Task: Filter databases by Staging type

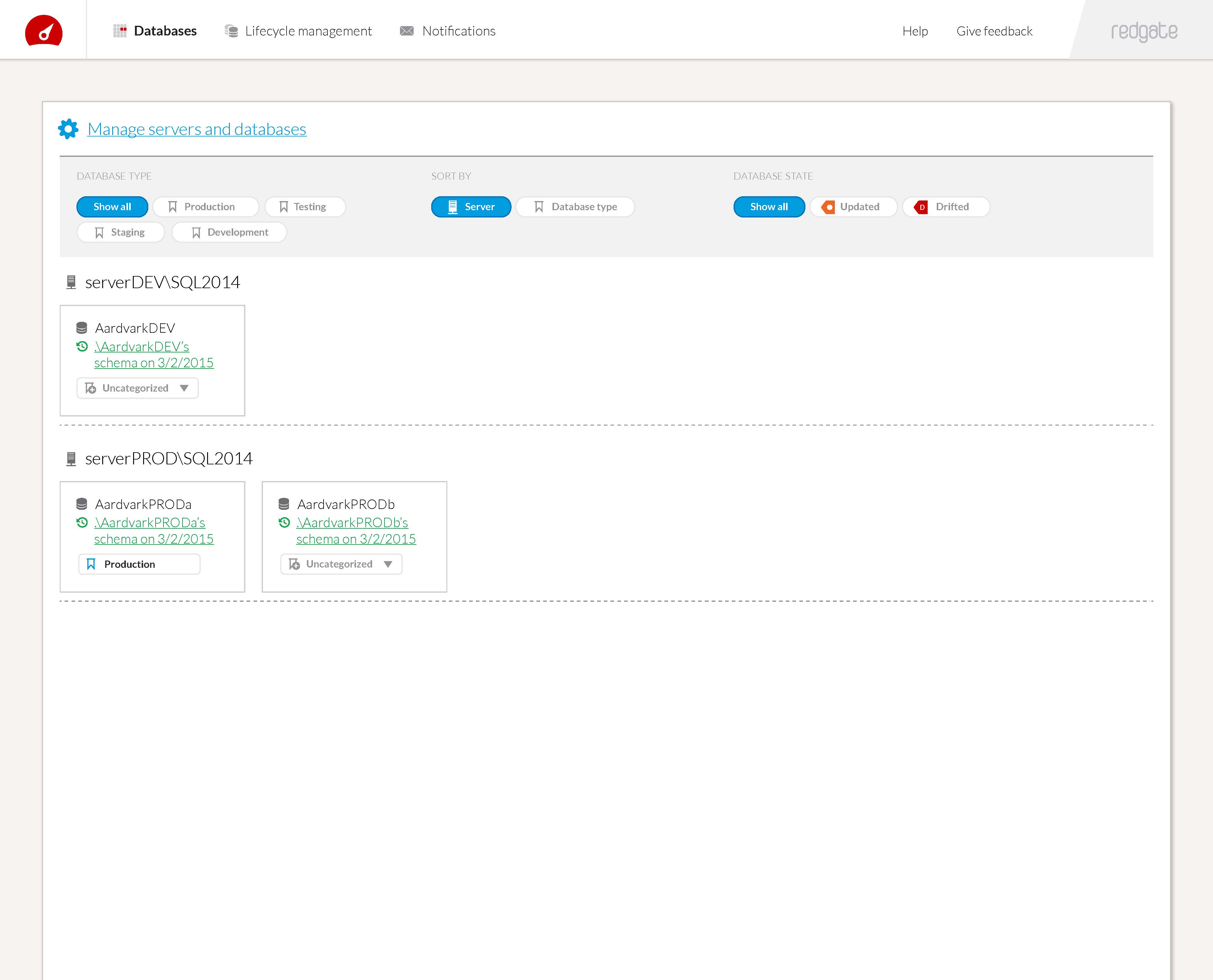Action: [x=121, y=232]
